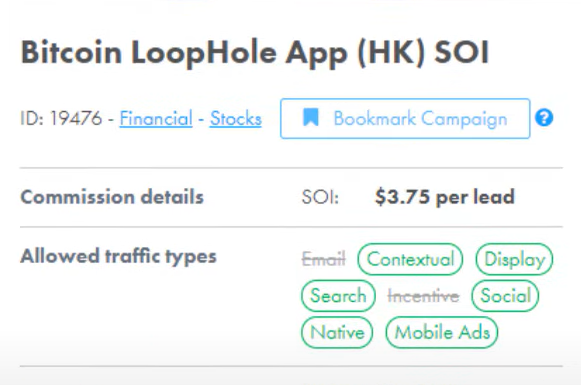Click the Bitcoin LoopHole App campaign title

pyautogui.click(x=255, y=53)
